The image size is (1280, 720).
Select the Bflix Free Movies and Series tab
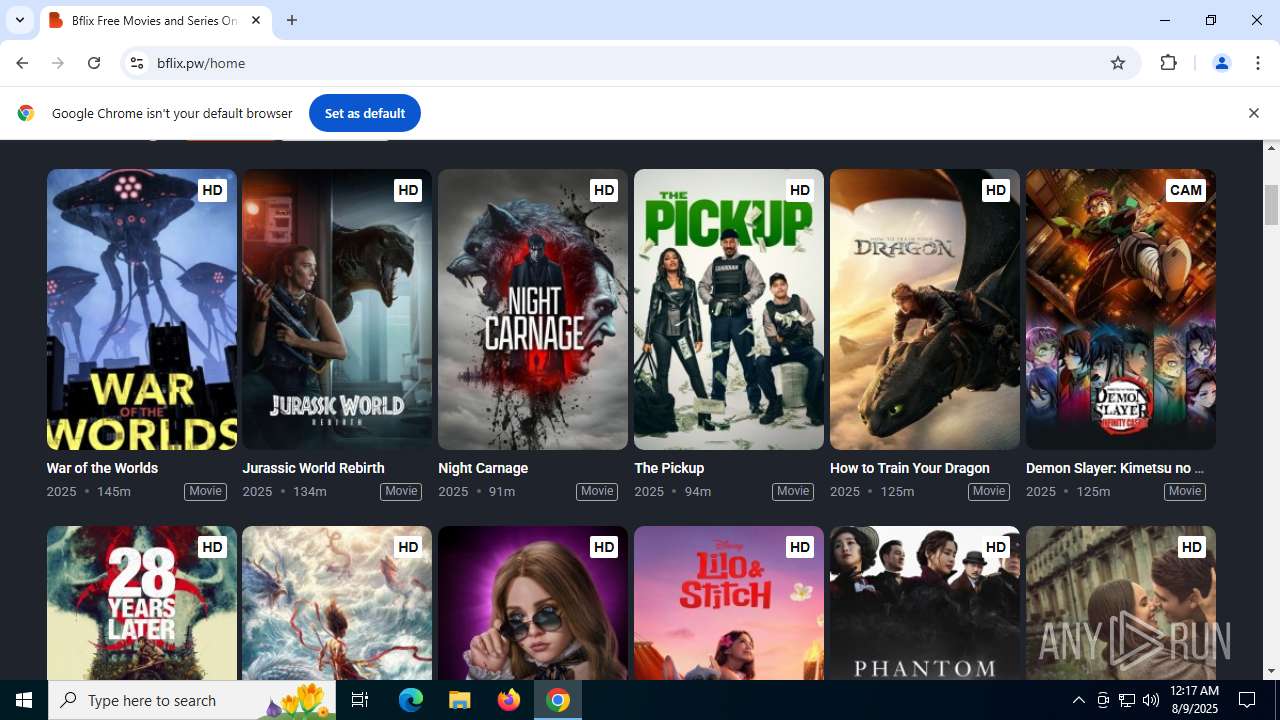pyautogui.click(x=155, y=20)
